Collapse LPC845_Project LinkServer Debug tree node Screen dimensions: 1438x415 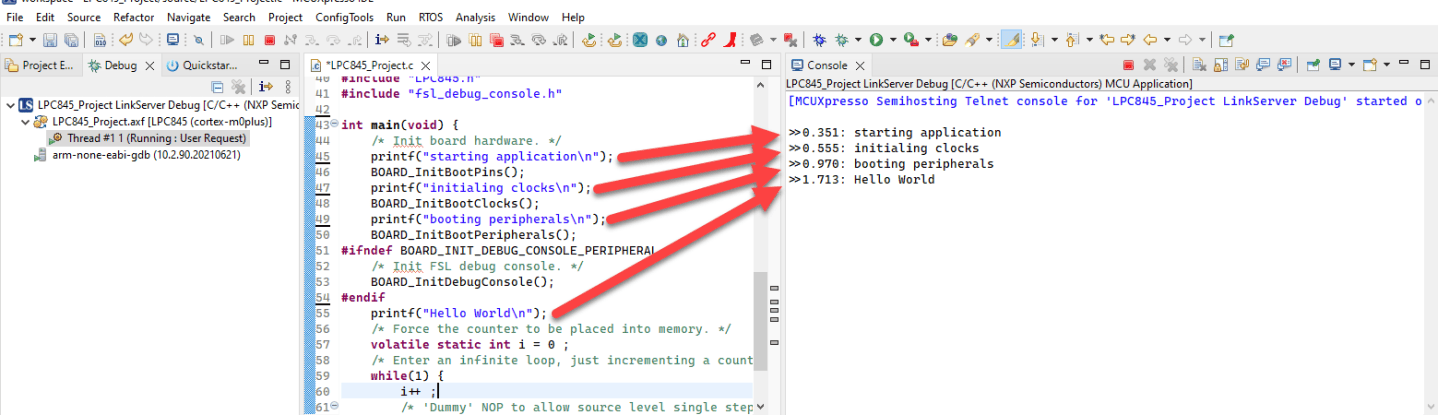pyautogui.click(x=9, y=104)
